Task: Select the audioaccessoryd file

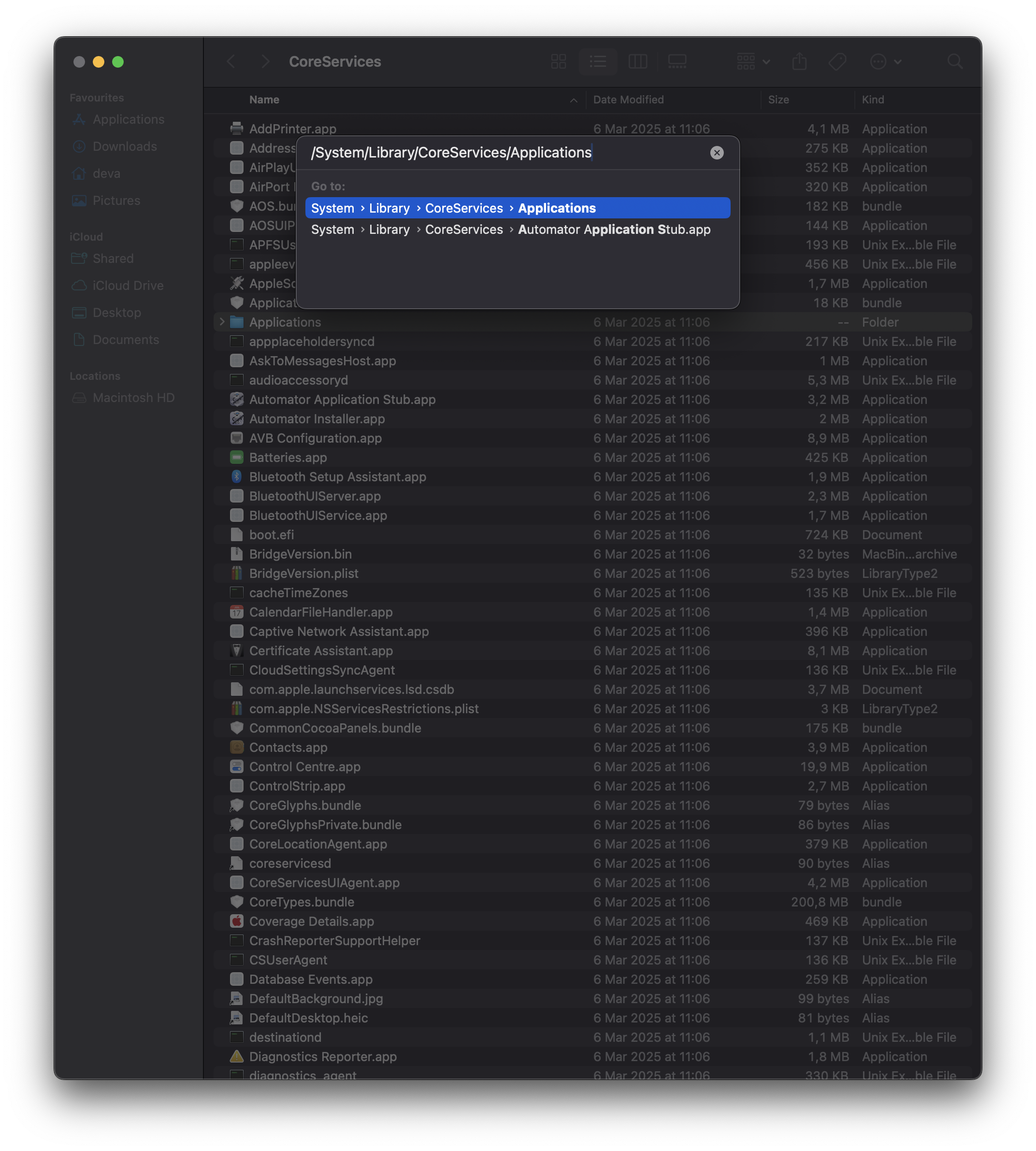Action: pyautogui.click(x=592, y=380)
